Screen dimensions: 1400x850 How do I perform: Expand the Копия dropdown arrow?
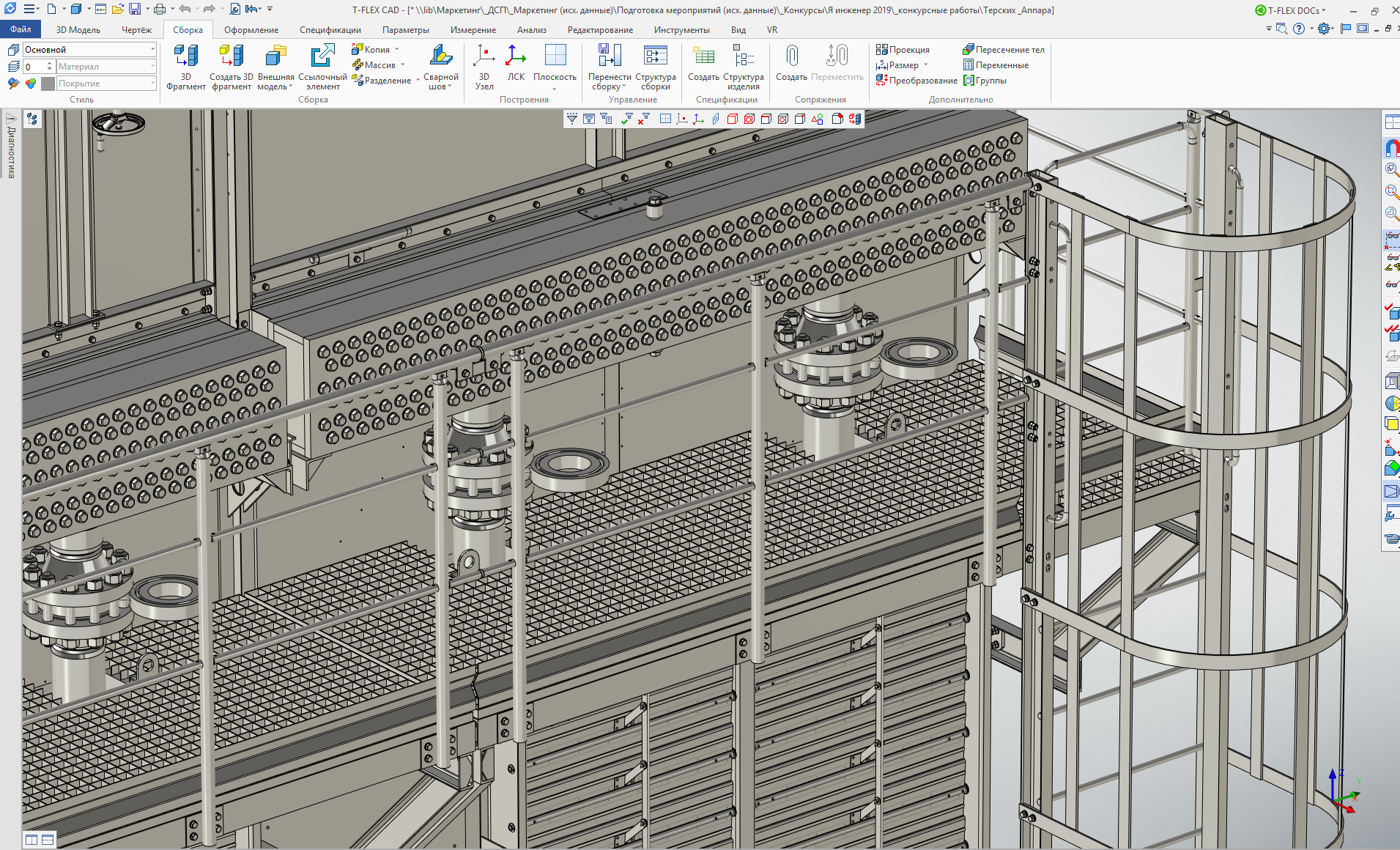(x=397, y=50)
